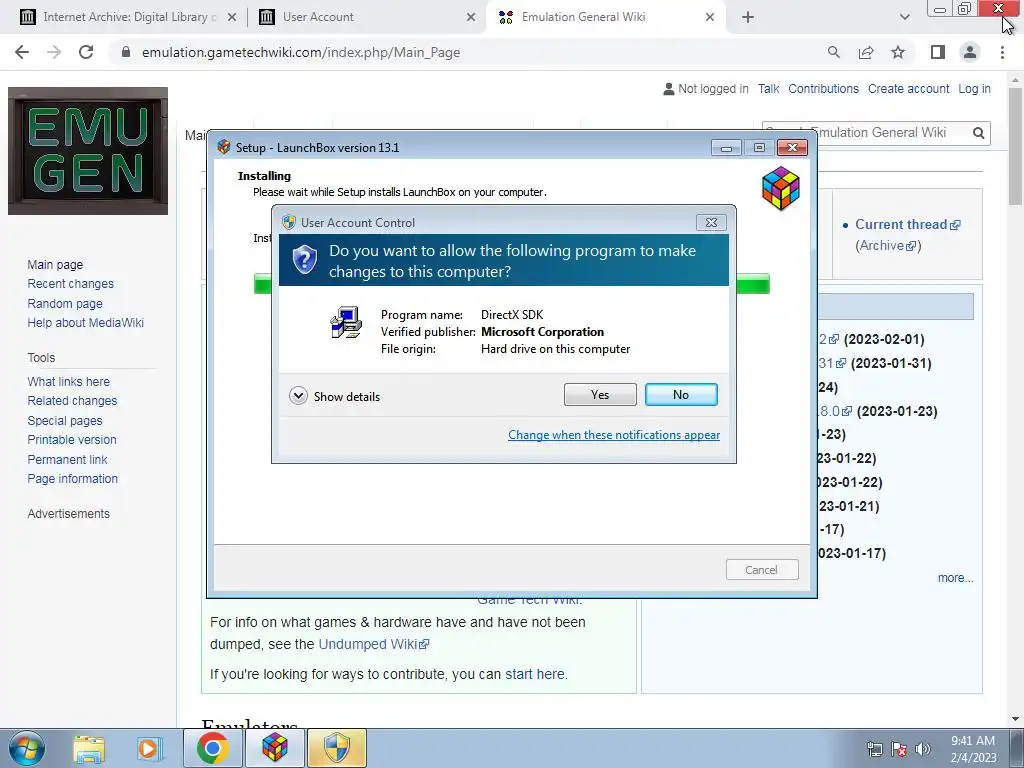Close the Internet Archive tab
1024x768 pixels.
pos(232,18)
